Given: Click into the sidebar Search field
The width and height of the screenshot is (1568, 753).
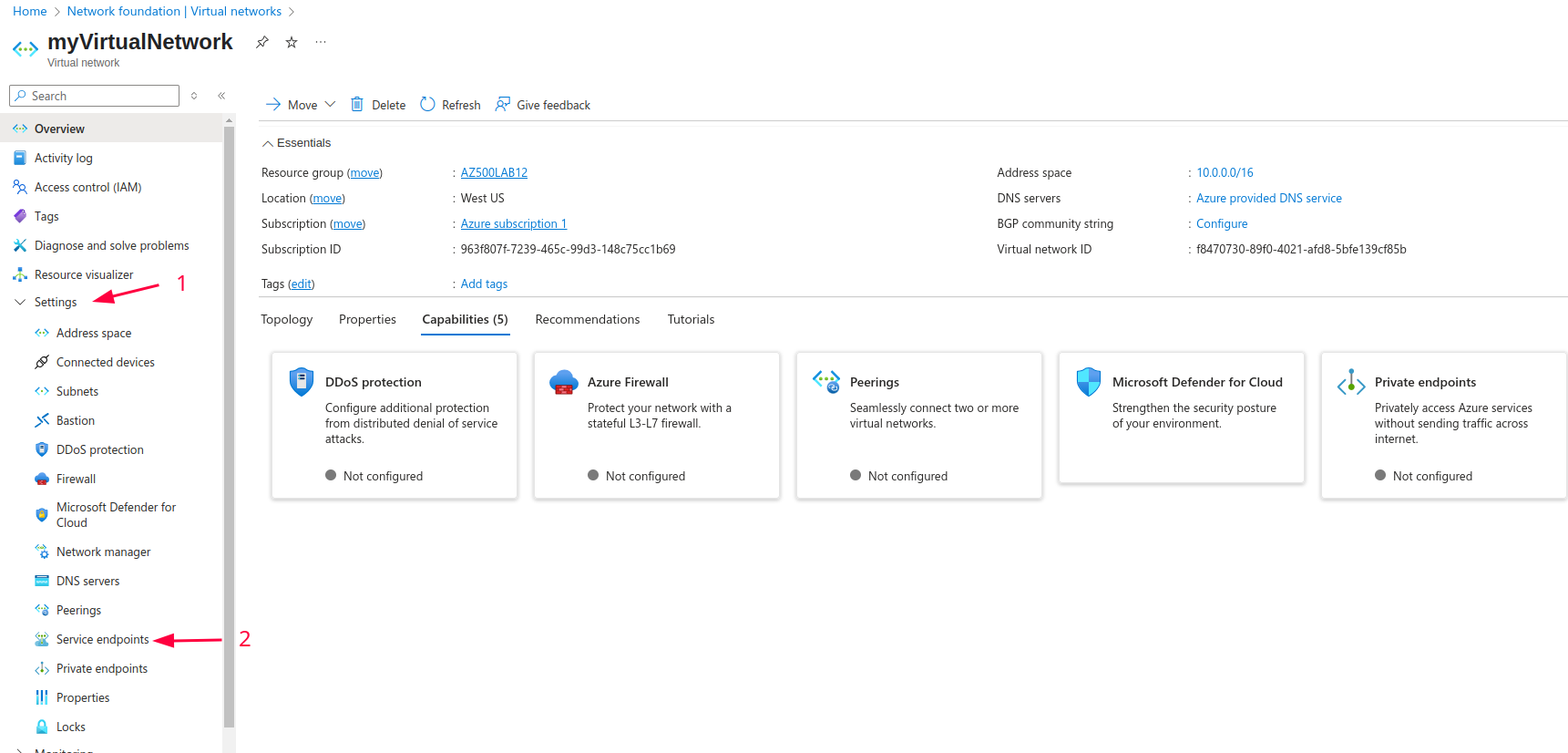Looking at the screenshot, I should pyautogui.click(x=95, y=96).
